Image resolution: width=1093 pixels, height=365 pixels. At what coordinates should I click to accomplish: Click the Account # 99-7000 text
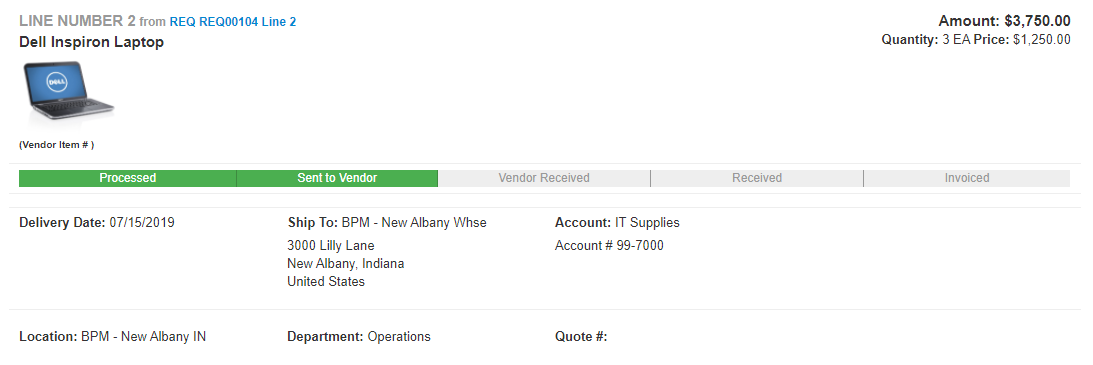click(609, 245)
